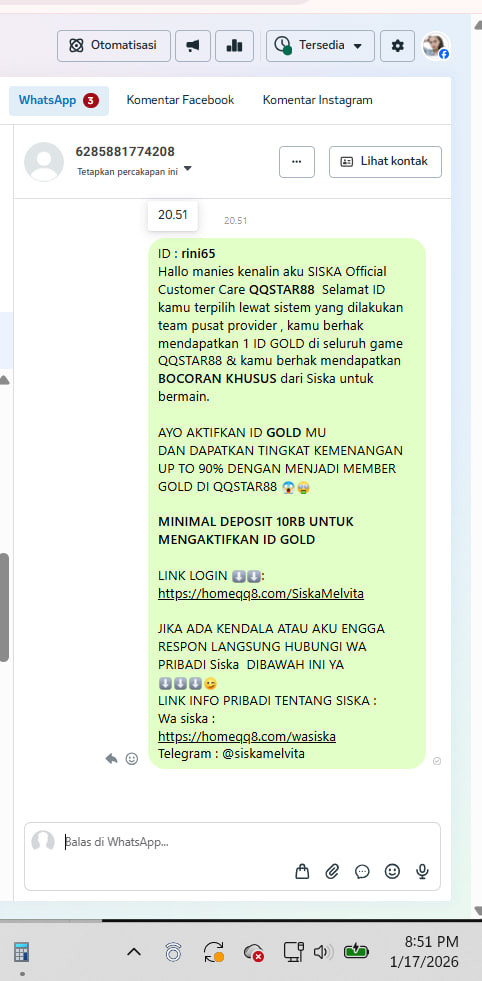Screen dimensions: 482x981
Task: Open the emoji picker smiley icon
Action: (x=392, y=871)
